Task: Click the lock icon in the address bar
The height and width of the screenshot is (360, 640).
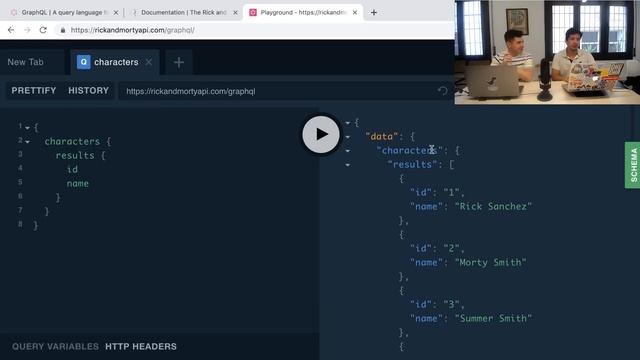Action: pos(62,30)
